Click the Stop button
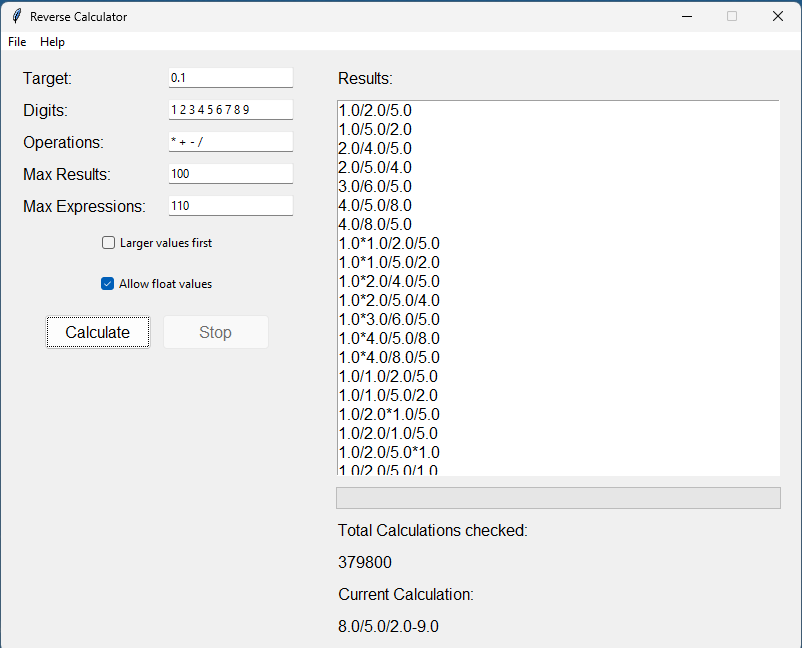Screen dimensions: 802x648 [215, 332]
